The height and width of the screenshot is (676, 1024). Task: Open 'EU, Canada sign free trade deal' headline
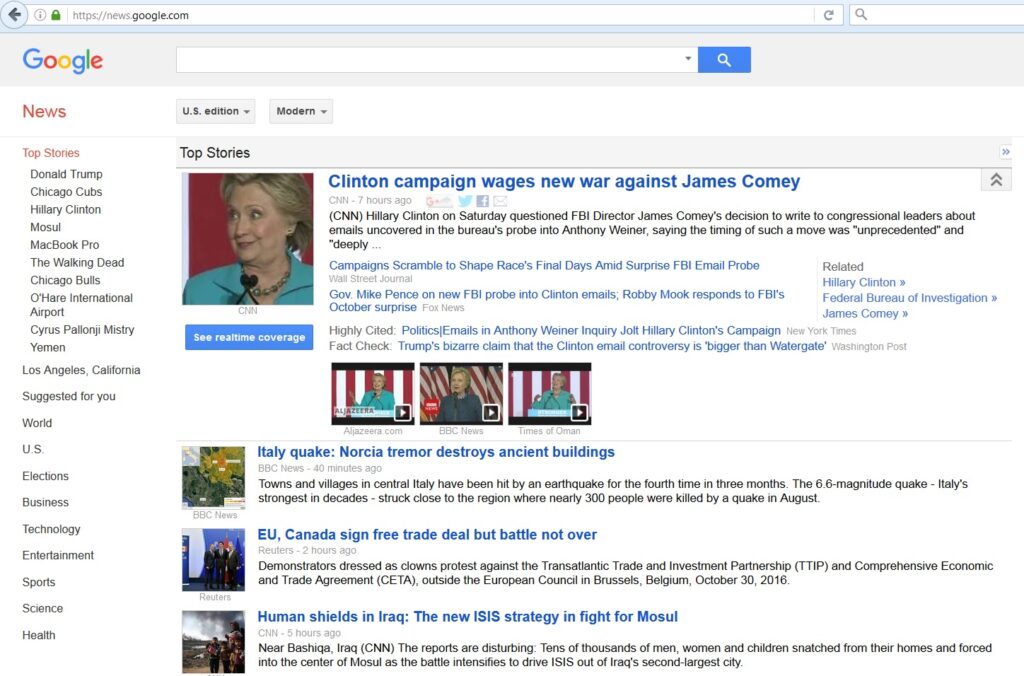(x=427, y=534)
